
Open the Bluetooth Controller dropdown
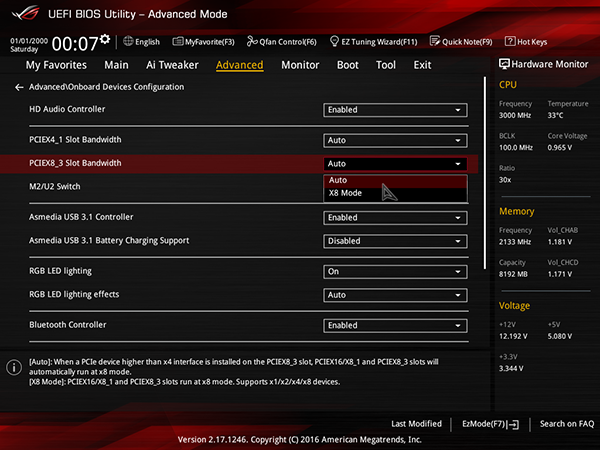[x=395, y=326]
